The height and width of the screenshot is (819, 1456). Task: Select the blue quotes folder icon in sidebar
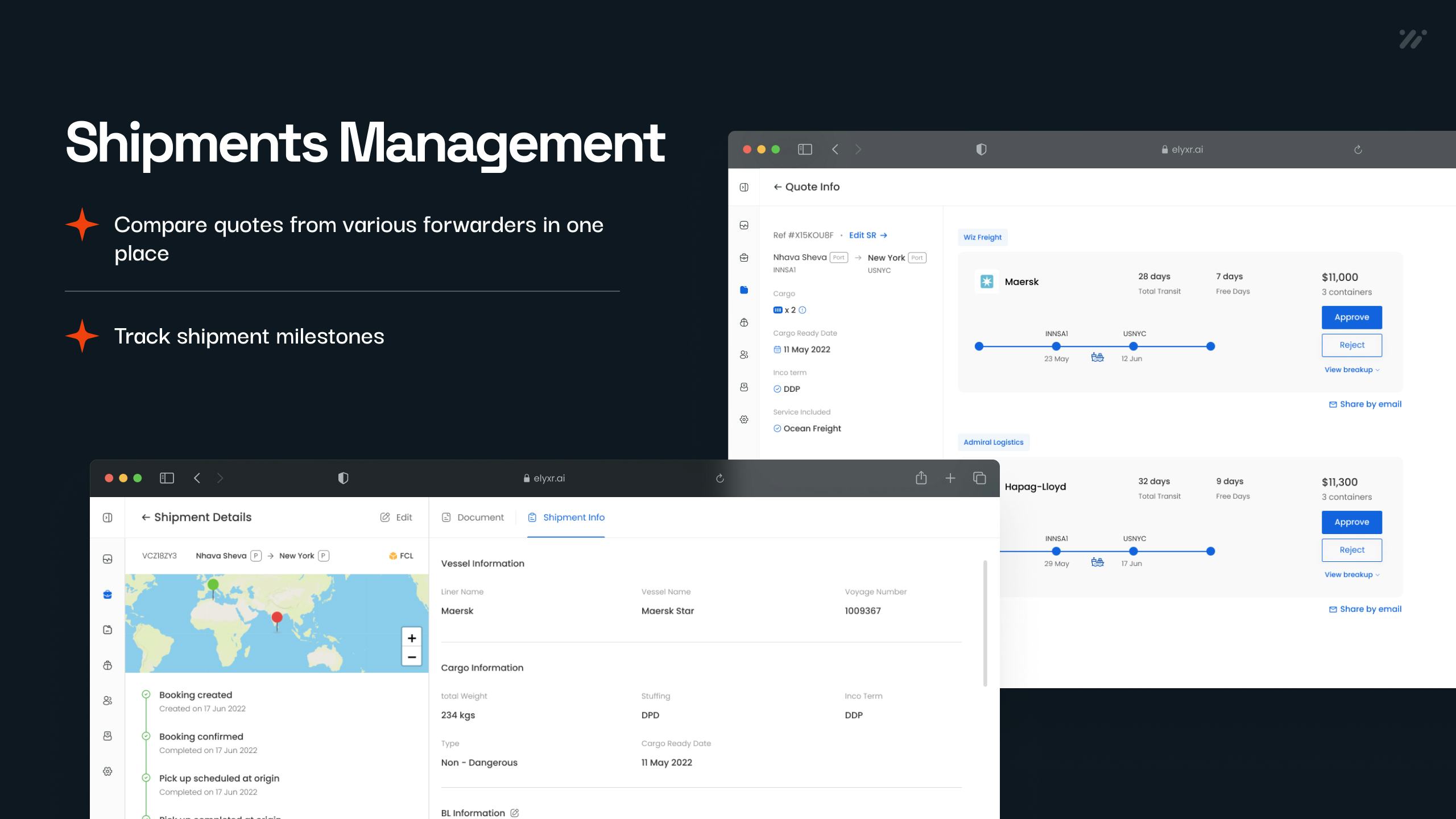[x=743, y=290]
